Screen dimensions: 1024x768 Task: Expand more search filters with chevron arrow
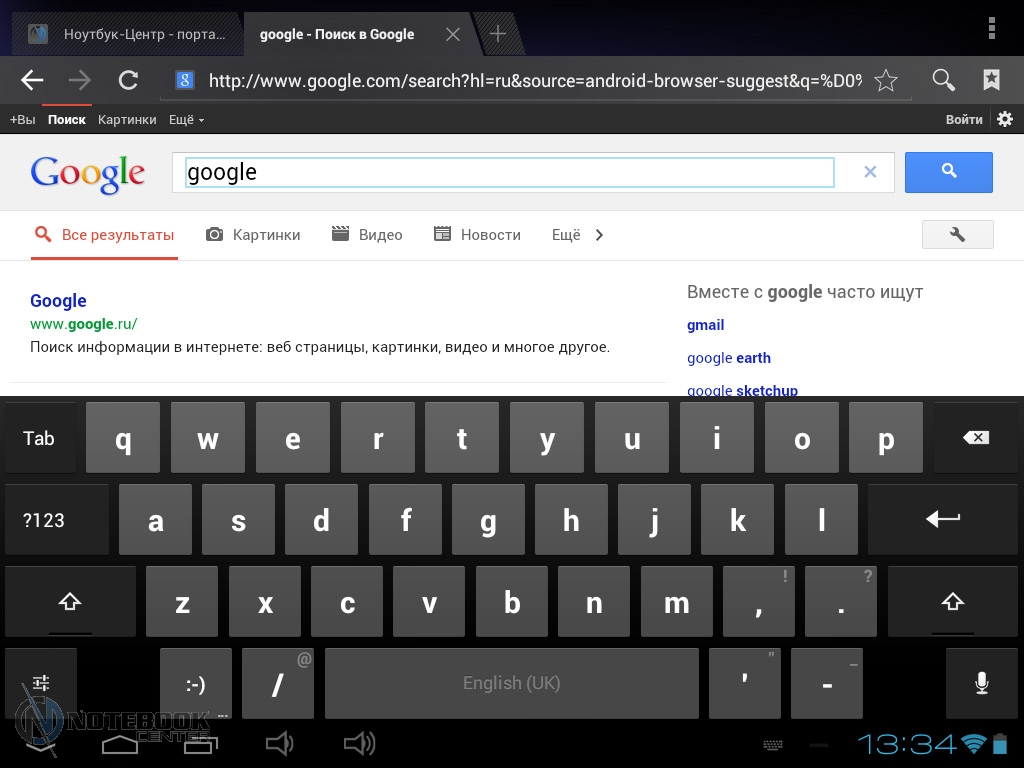[x=599, y=235]
